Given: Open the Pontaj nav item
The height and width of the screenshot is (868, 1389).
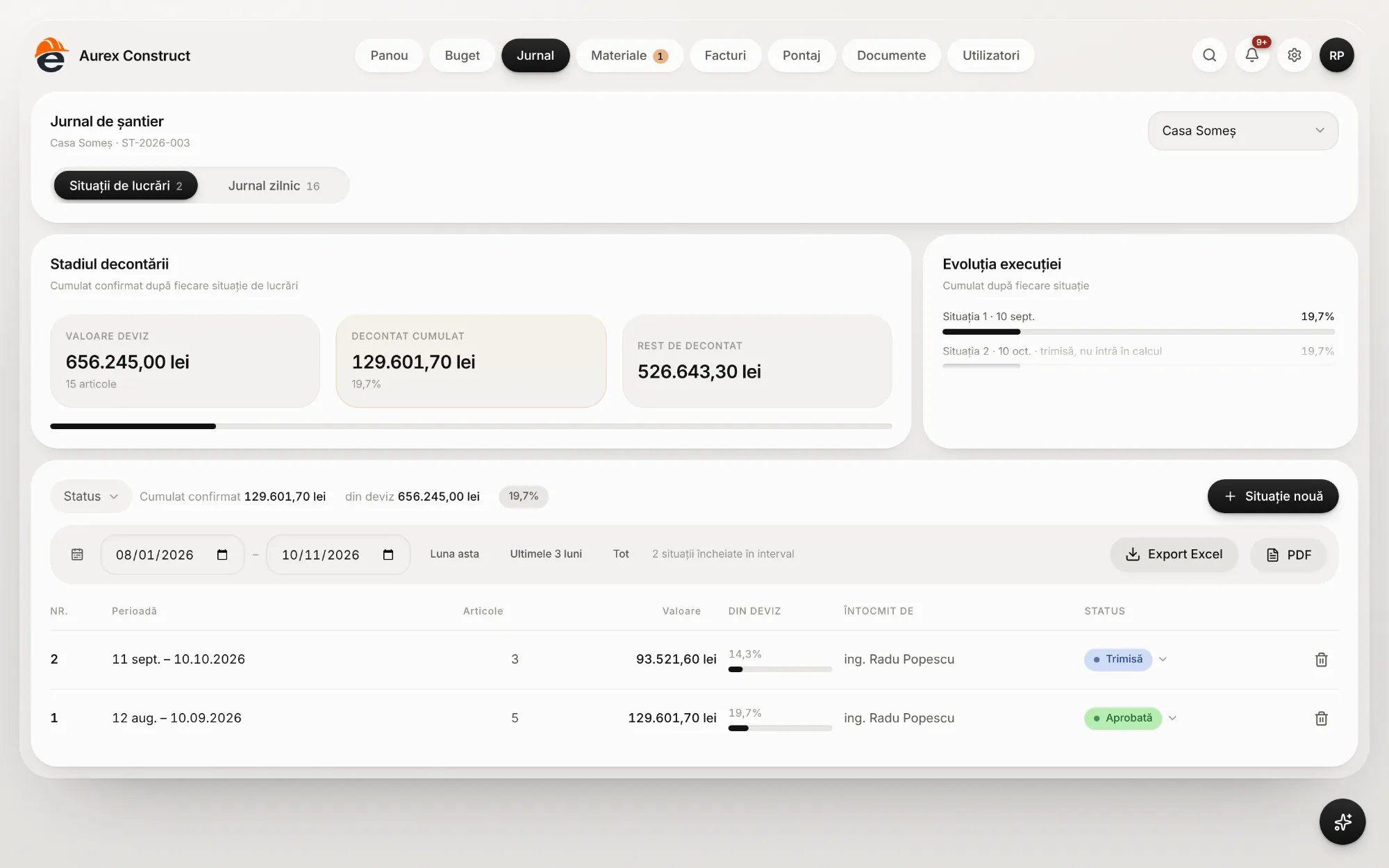Looking at the screenshot, I should tap(801, 55).
